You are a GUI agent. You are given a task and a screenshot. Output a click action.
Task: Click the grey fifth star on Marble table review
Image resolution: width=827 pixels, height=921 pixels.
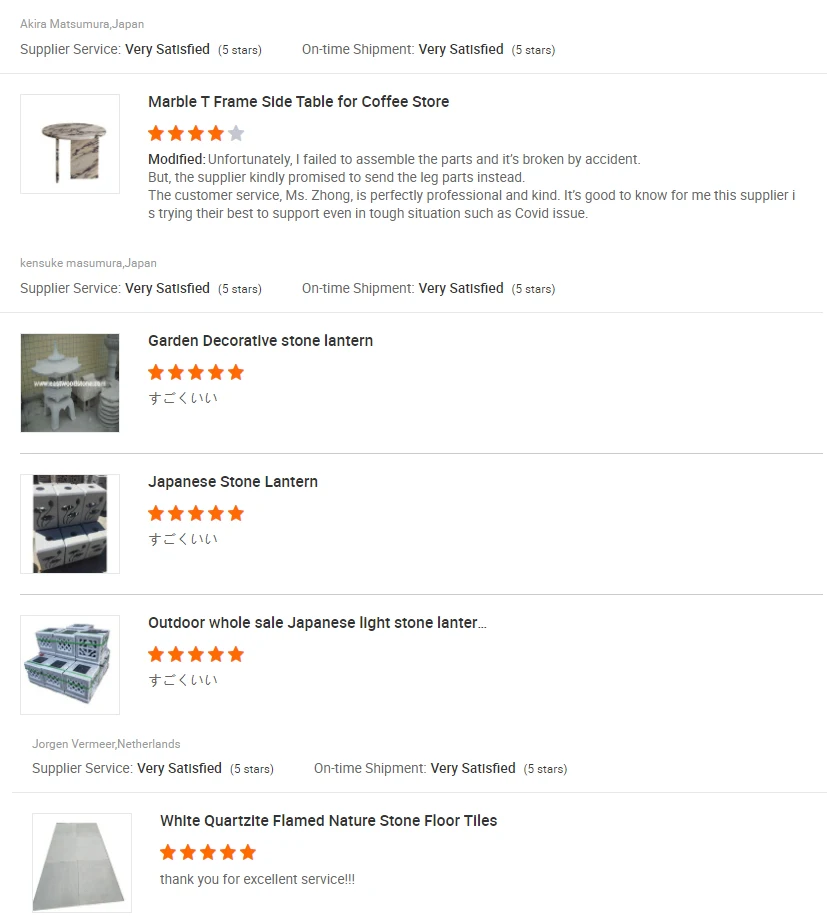click(236, 133)
